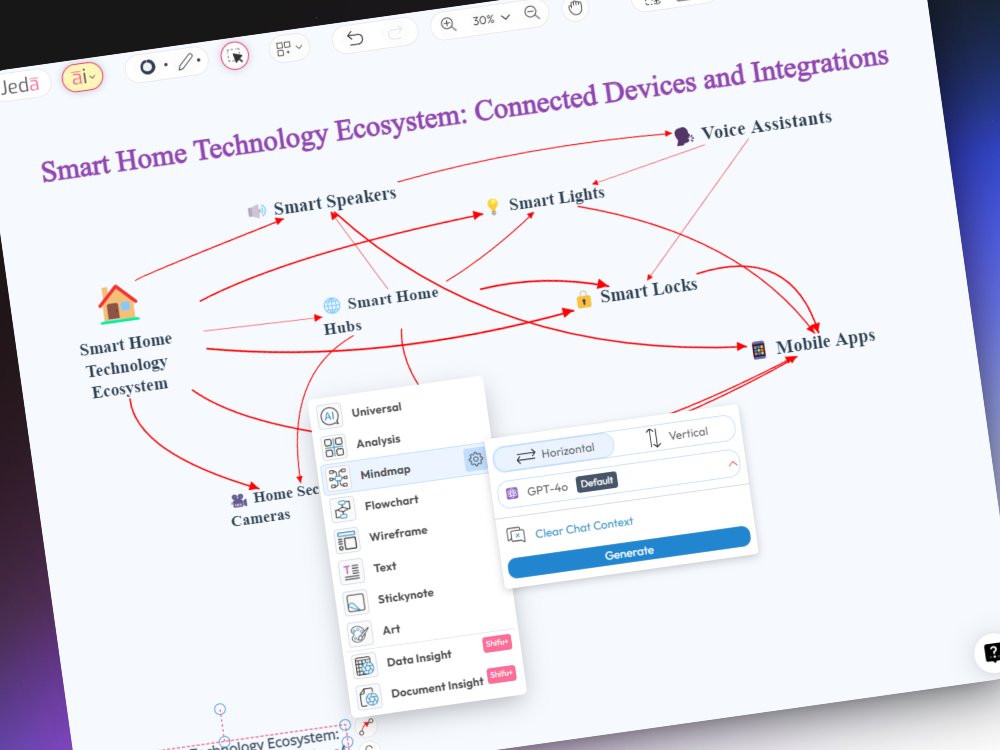The width and height of the screenshot is (1000, 750).
Task: Choose Data Insight from the AI menu
Action: click(x=418, y=661)
